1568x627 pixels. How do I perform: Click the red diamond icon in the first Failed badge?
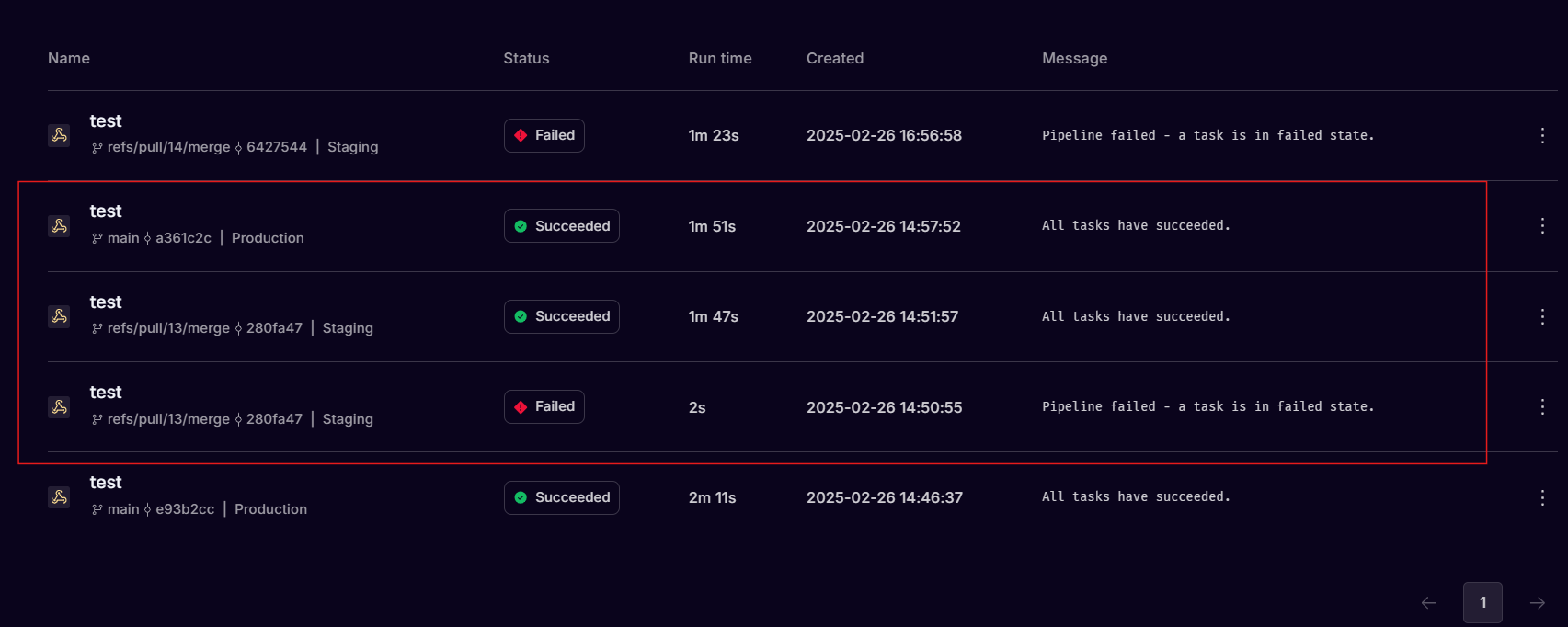coord(522,135)
